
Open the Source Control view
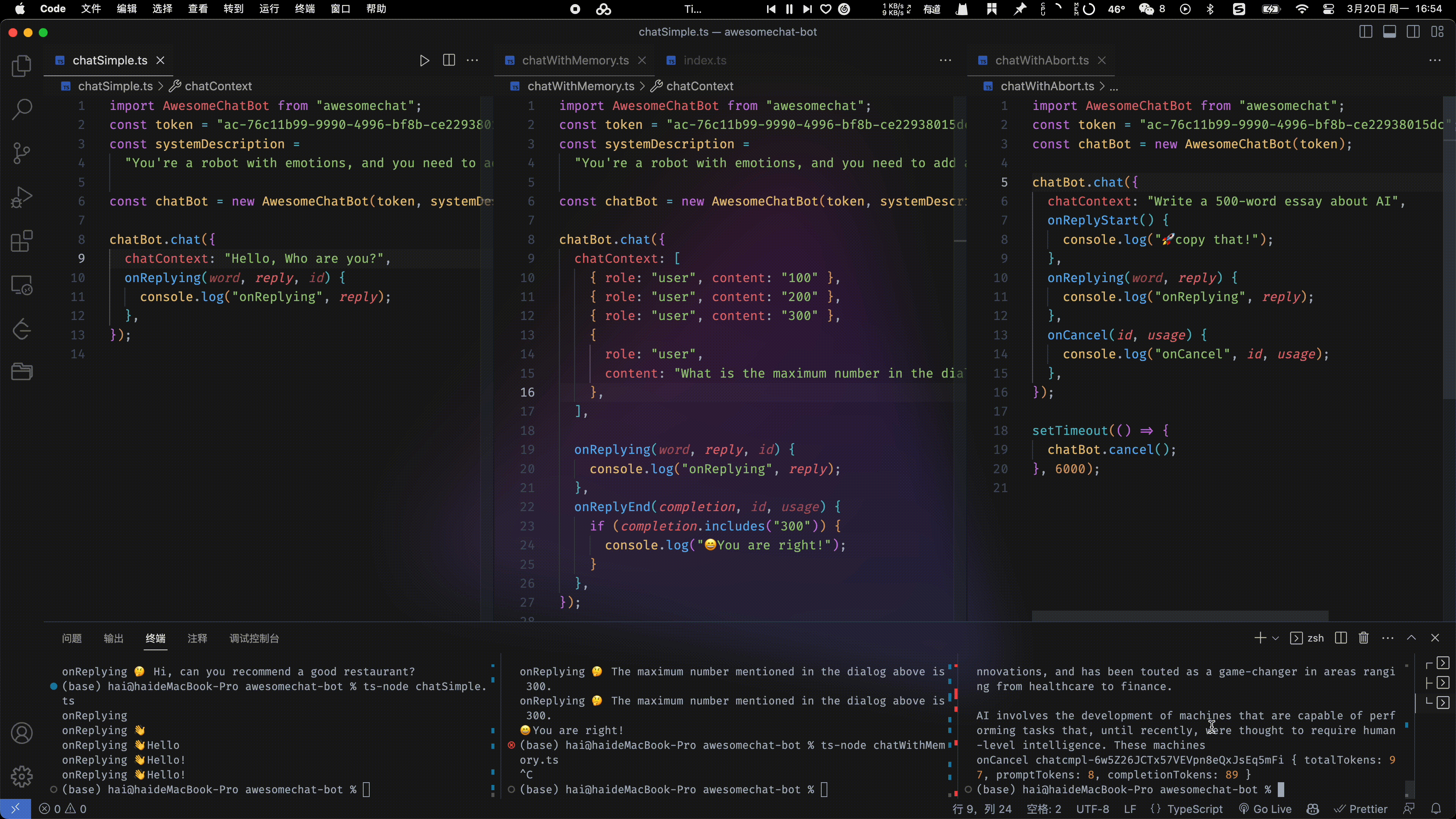[22, 152]
